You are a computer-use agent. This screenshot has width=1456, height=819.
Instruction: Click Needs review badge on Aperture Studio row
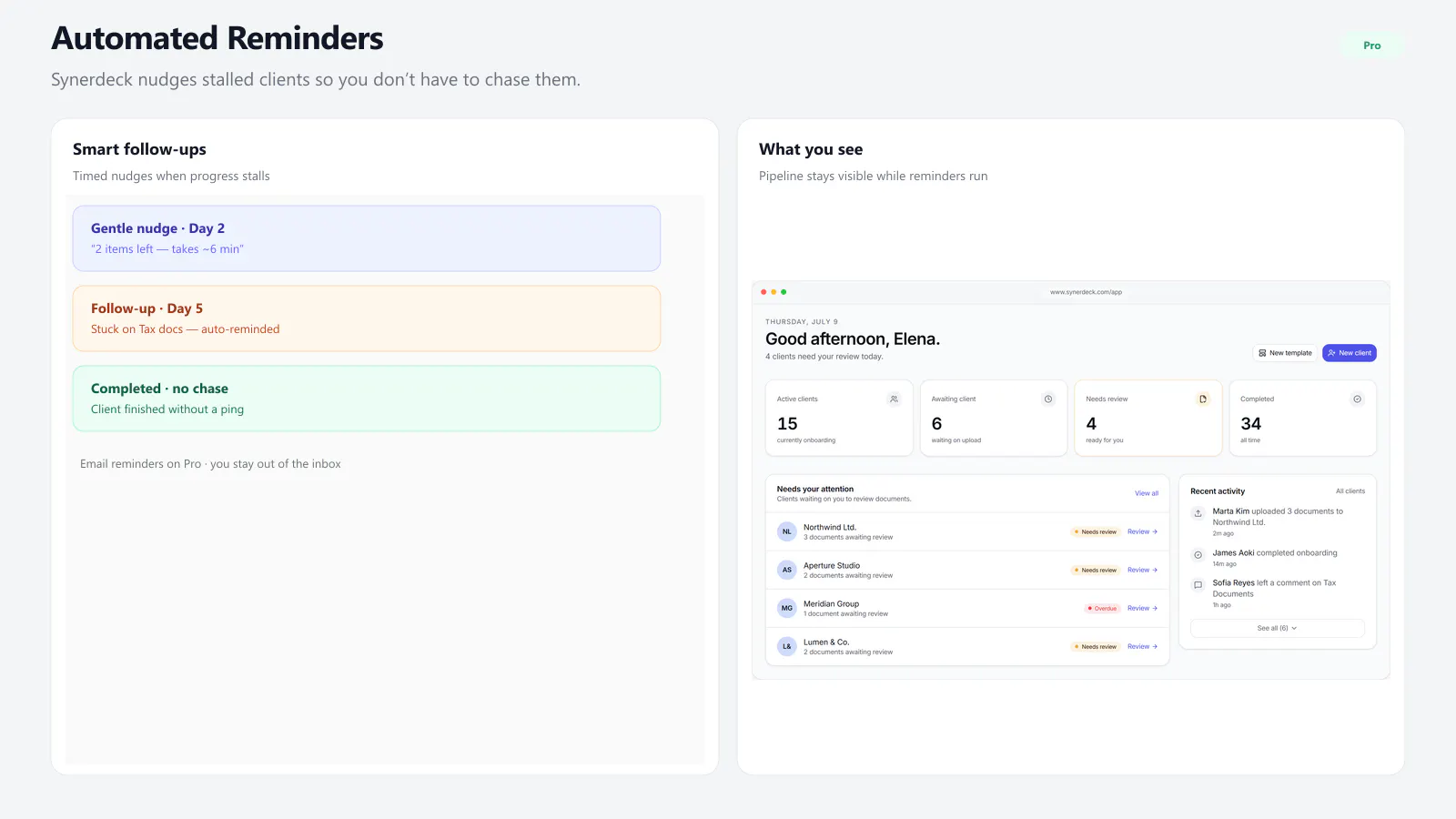pyautogui.click(x=1096, y=570)
